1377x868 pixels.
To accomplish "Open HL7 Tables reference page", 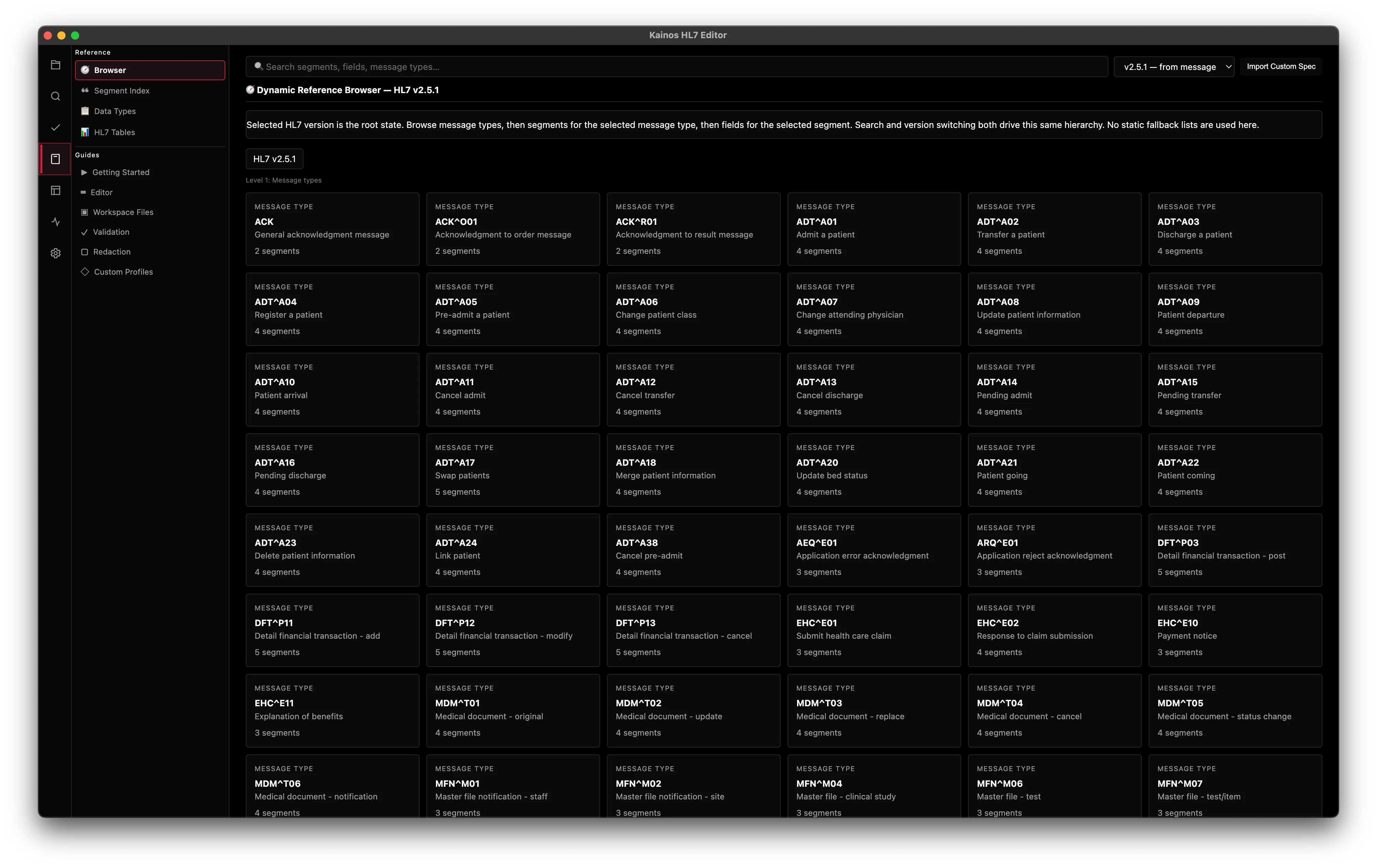I will [x=150, y=133].
